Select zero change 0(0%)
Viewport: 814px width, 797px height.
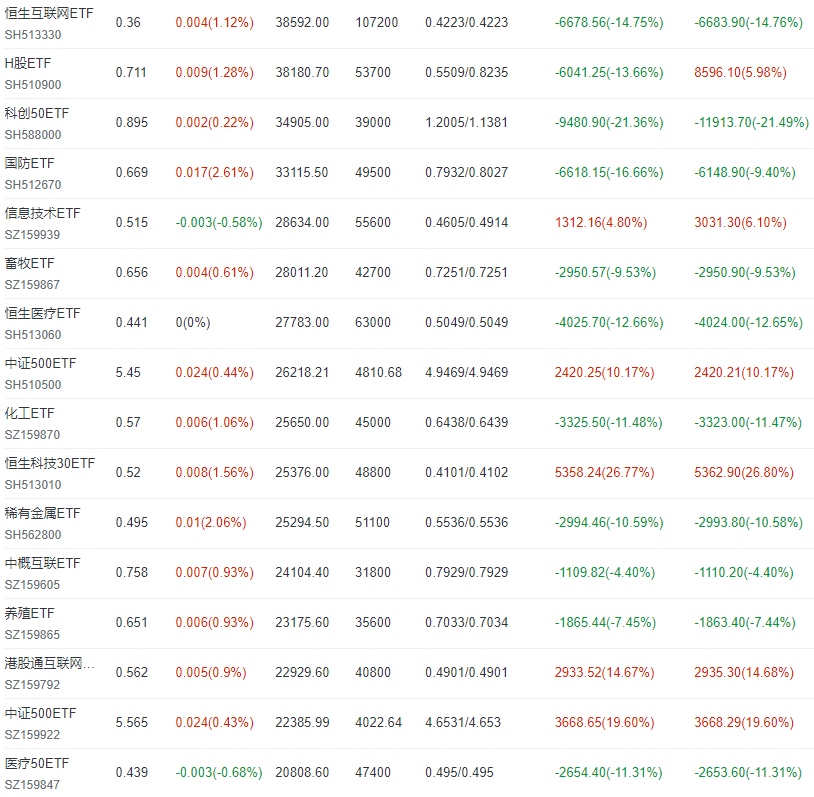[x=193, y=322]
